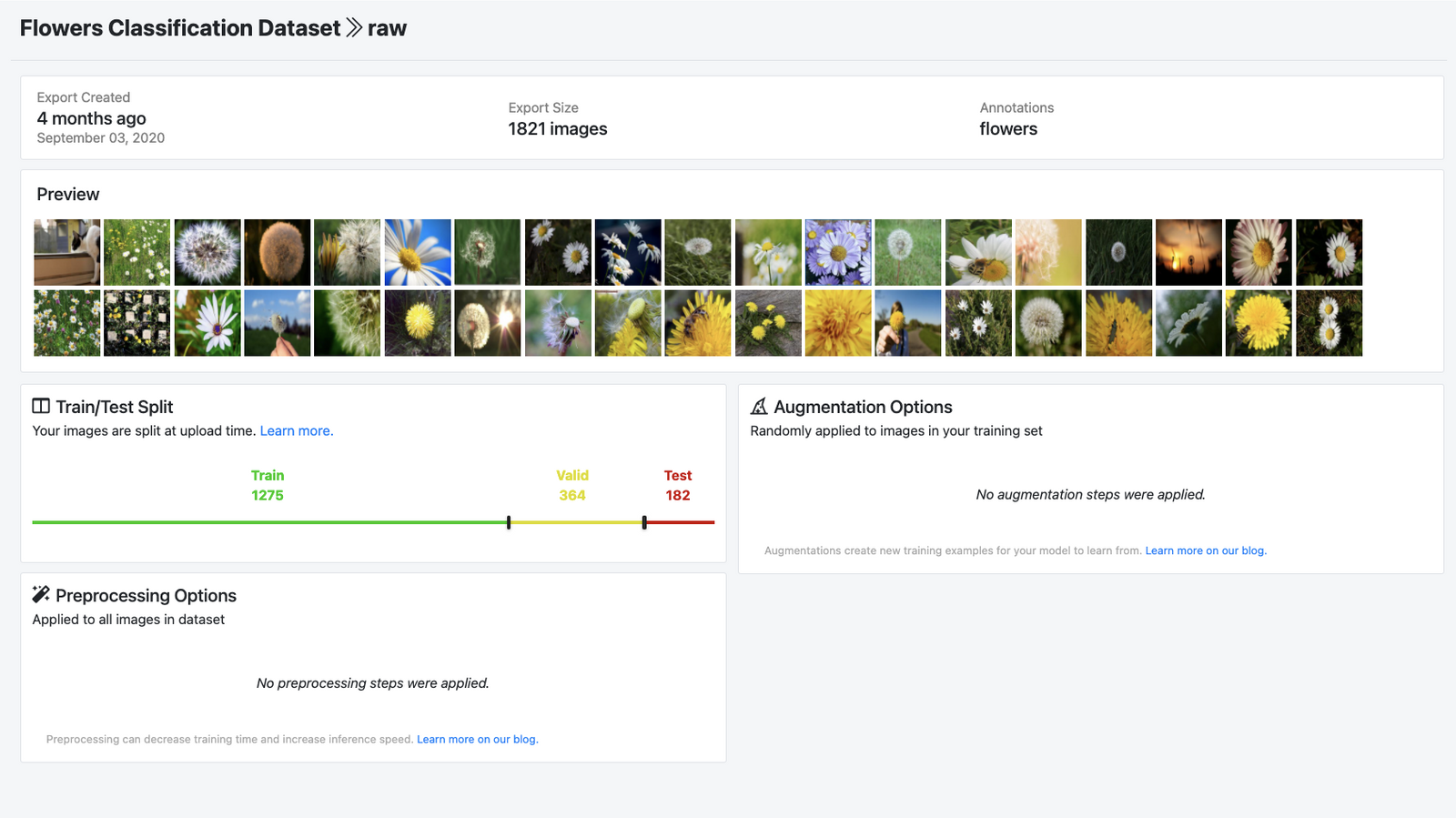Screen dimensions: 1456x818
Task: Click the green Train segment of the split bar
Action: (269, 522)
